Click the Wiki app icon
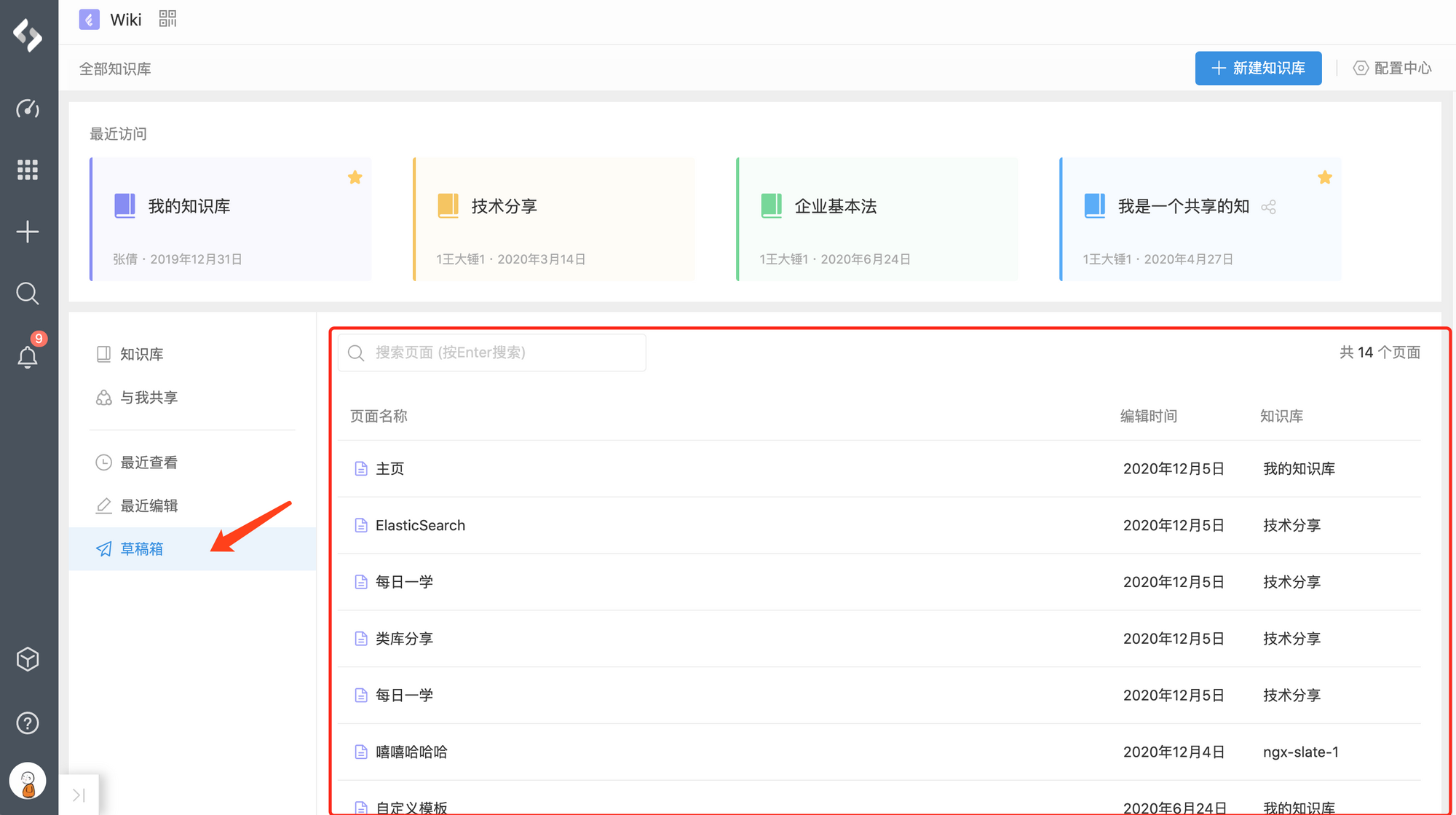 pos(89,20)
